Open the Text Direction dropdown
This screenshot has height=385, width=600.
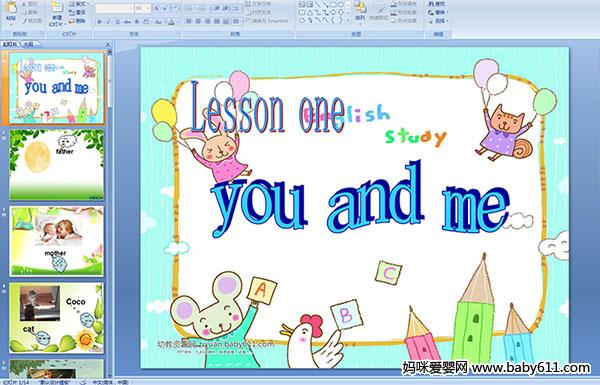(x=261, y=4)
